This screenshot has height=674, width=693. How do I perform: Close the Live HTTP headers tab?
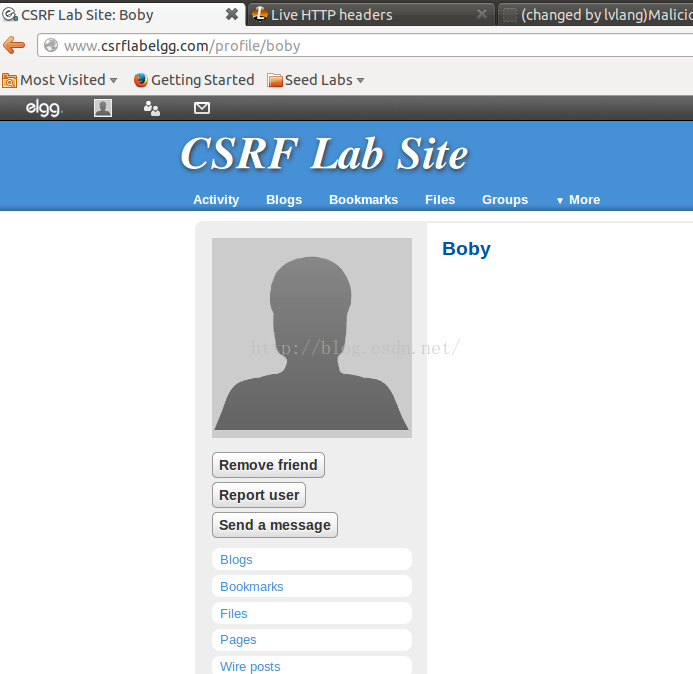tap(482, 15)
